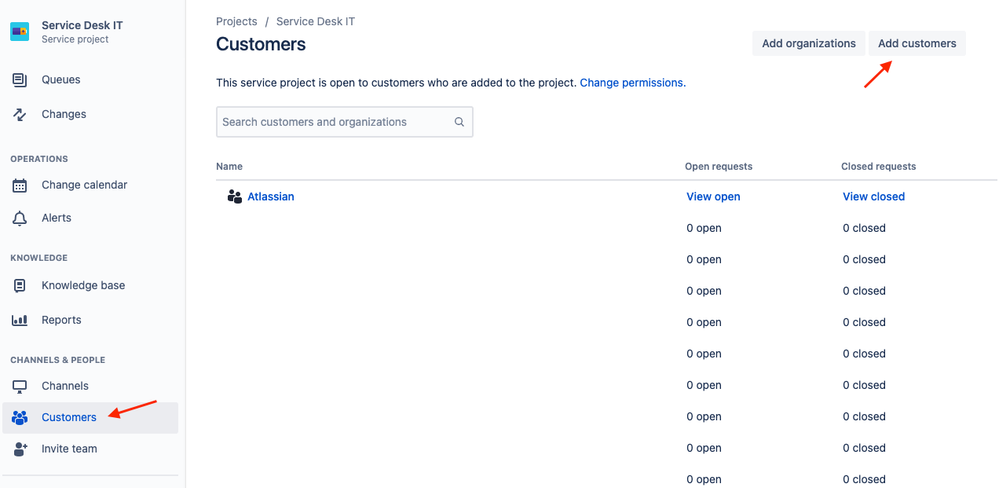Click the Alerts bell icon
The width and height of the screenshot is (999, 488).
(x=20, y=219)
